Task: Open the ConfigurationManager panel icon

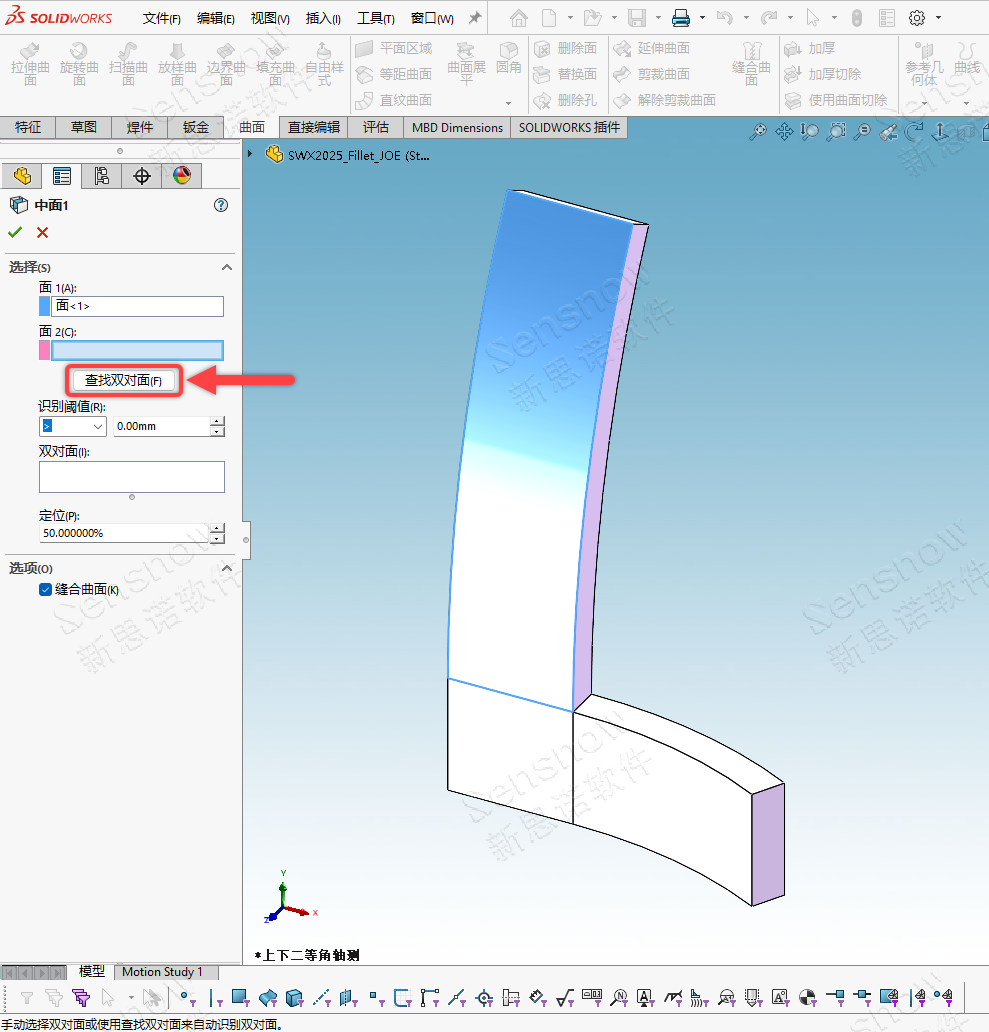Action: [x=101, y=176]
